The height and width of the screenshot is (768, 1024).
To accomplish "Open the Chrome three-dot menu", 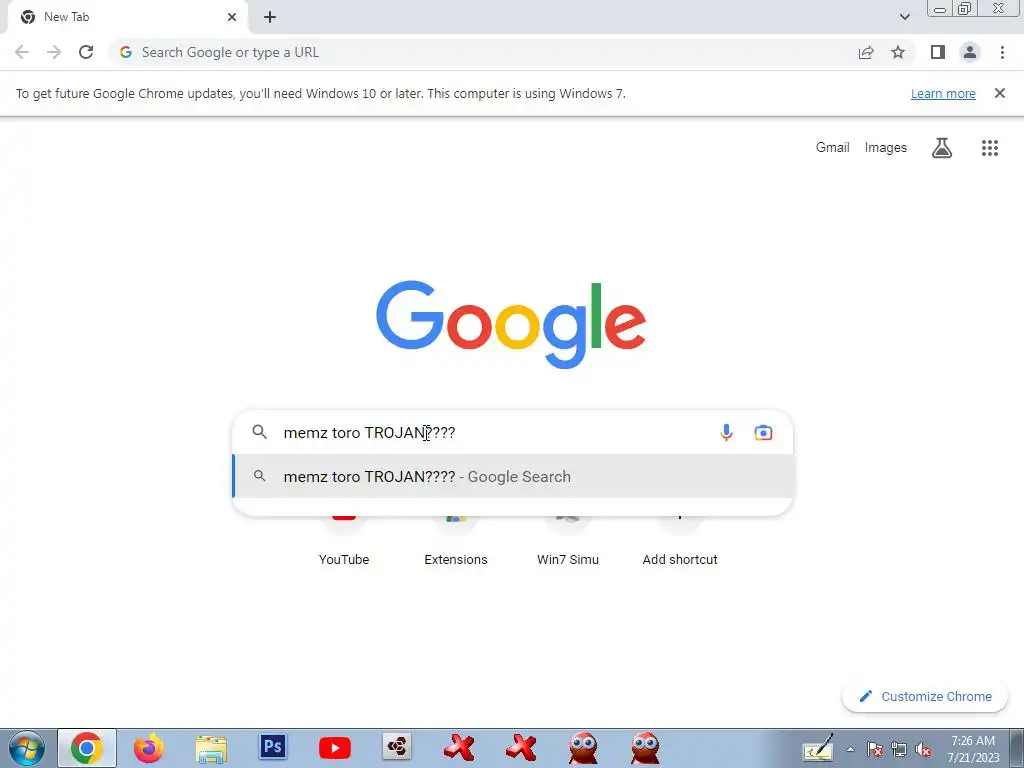I will [1002, 52].
